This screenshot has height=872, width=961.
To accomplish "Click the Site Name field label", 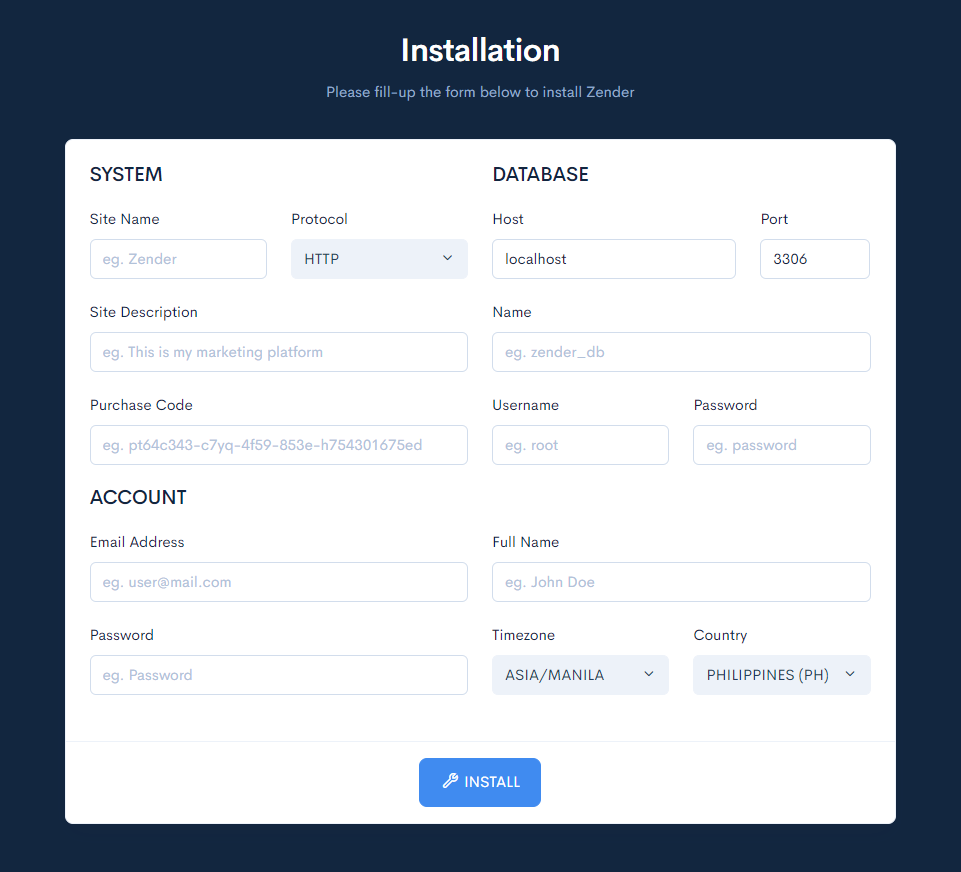I will (x=125, y=219).
